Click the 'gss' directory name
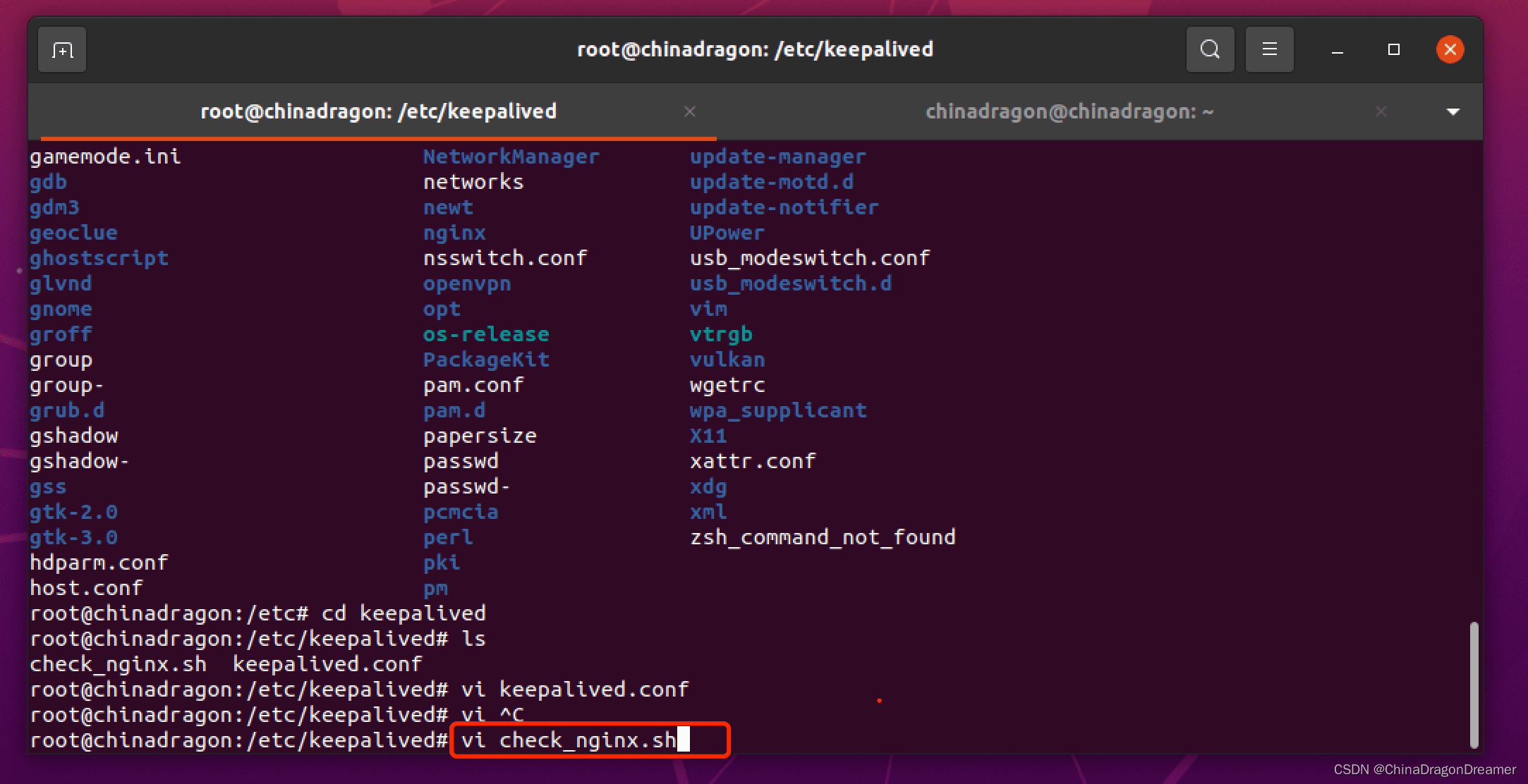This screenshot has width=1528, height=784. (48, 486)
